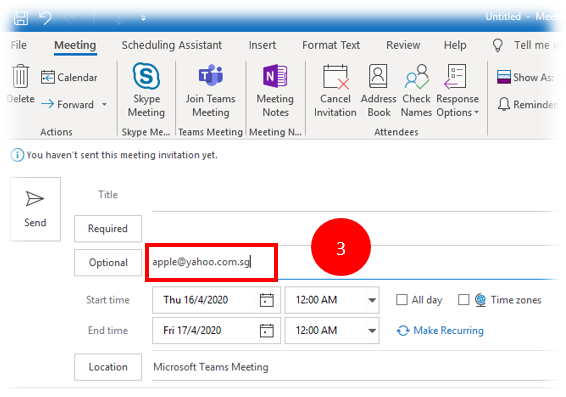Viewport: 566px width, 397px height.
Task: Open the Help ribbon tab
Action: [455, 45]
